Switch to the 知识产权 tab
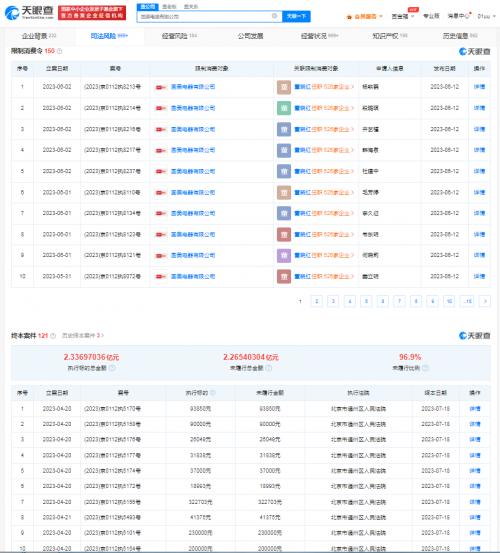 coord(390,36)
